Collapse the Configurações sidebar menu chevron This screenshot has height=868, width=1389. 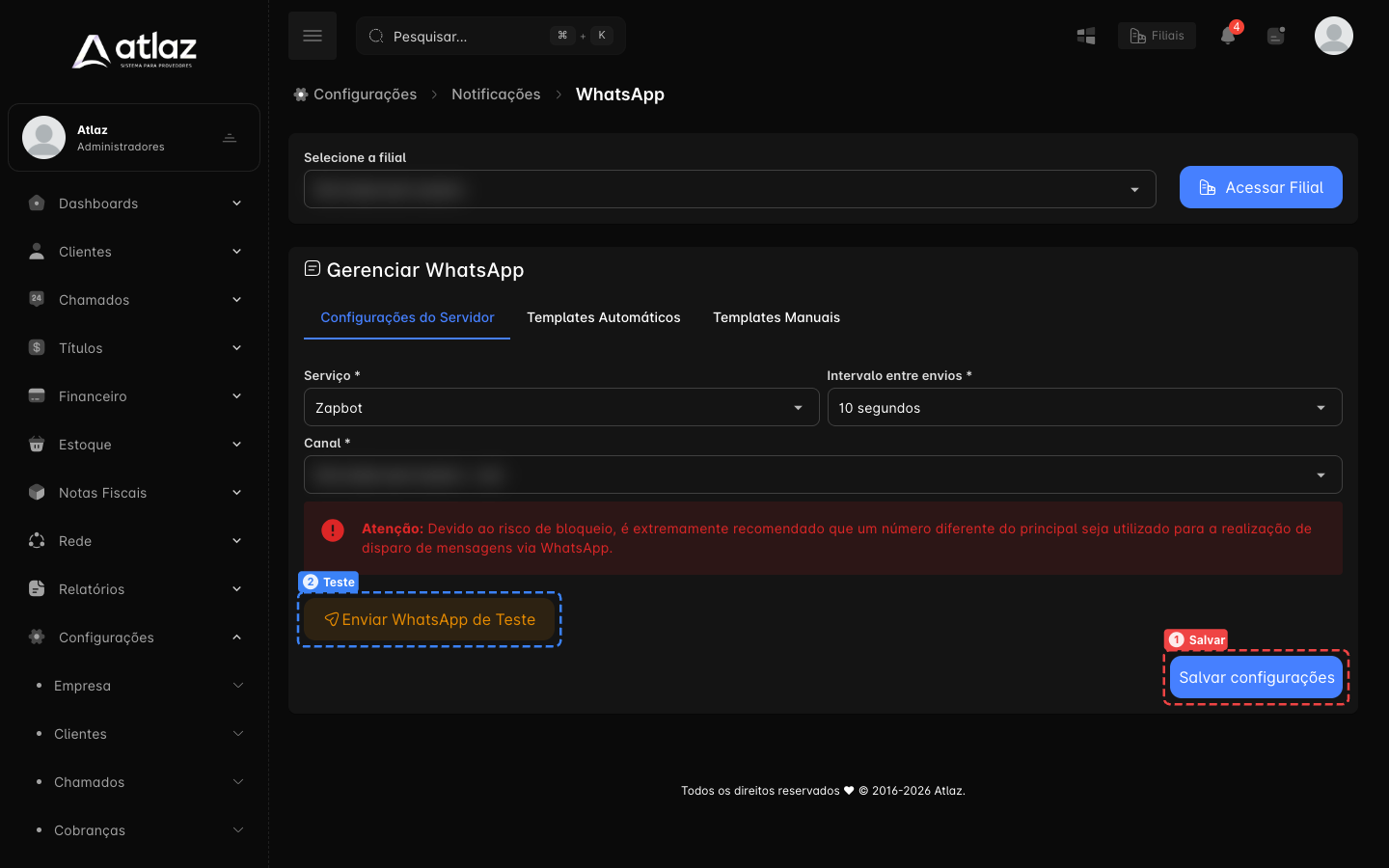pos(236,637)
